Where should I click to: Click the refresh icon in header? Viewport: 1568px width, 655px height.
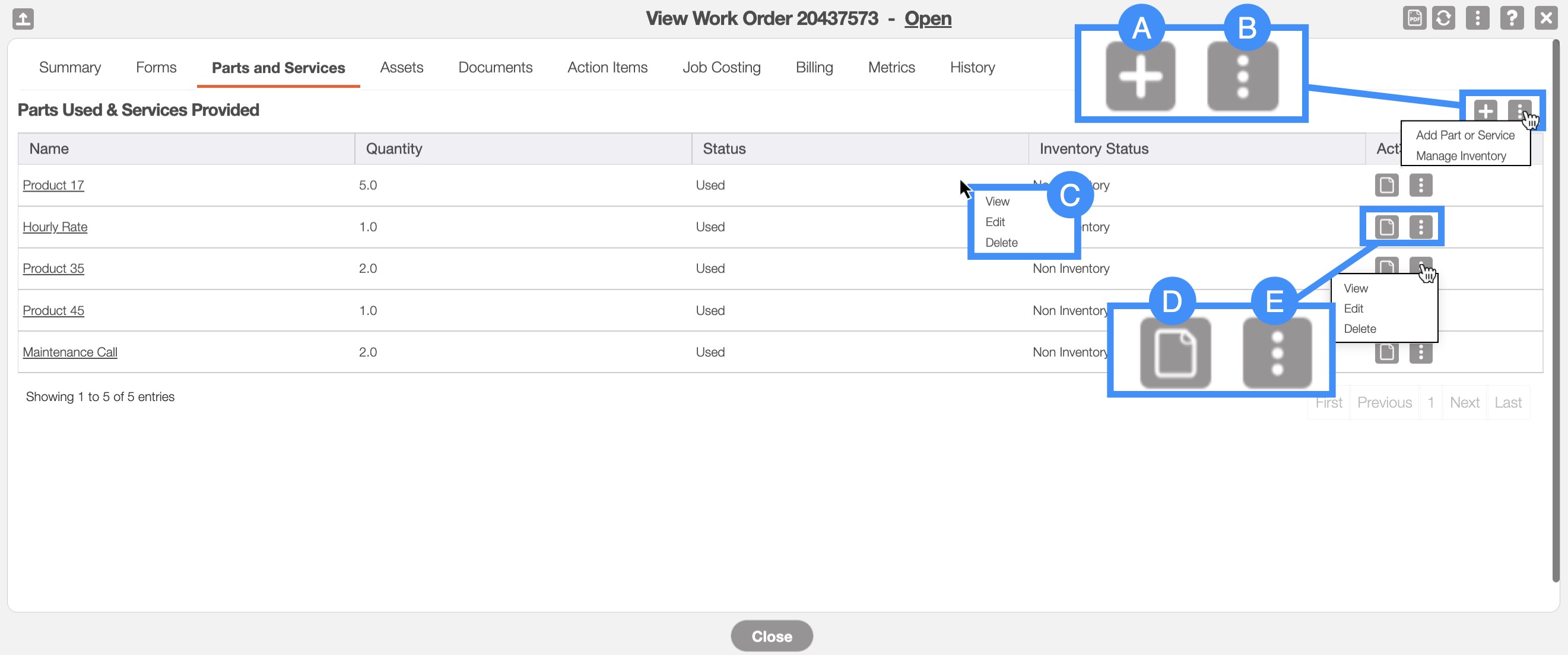tap(1443, 18)
